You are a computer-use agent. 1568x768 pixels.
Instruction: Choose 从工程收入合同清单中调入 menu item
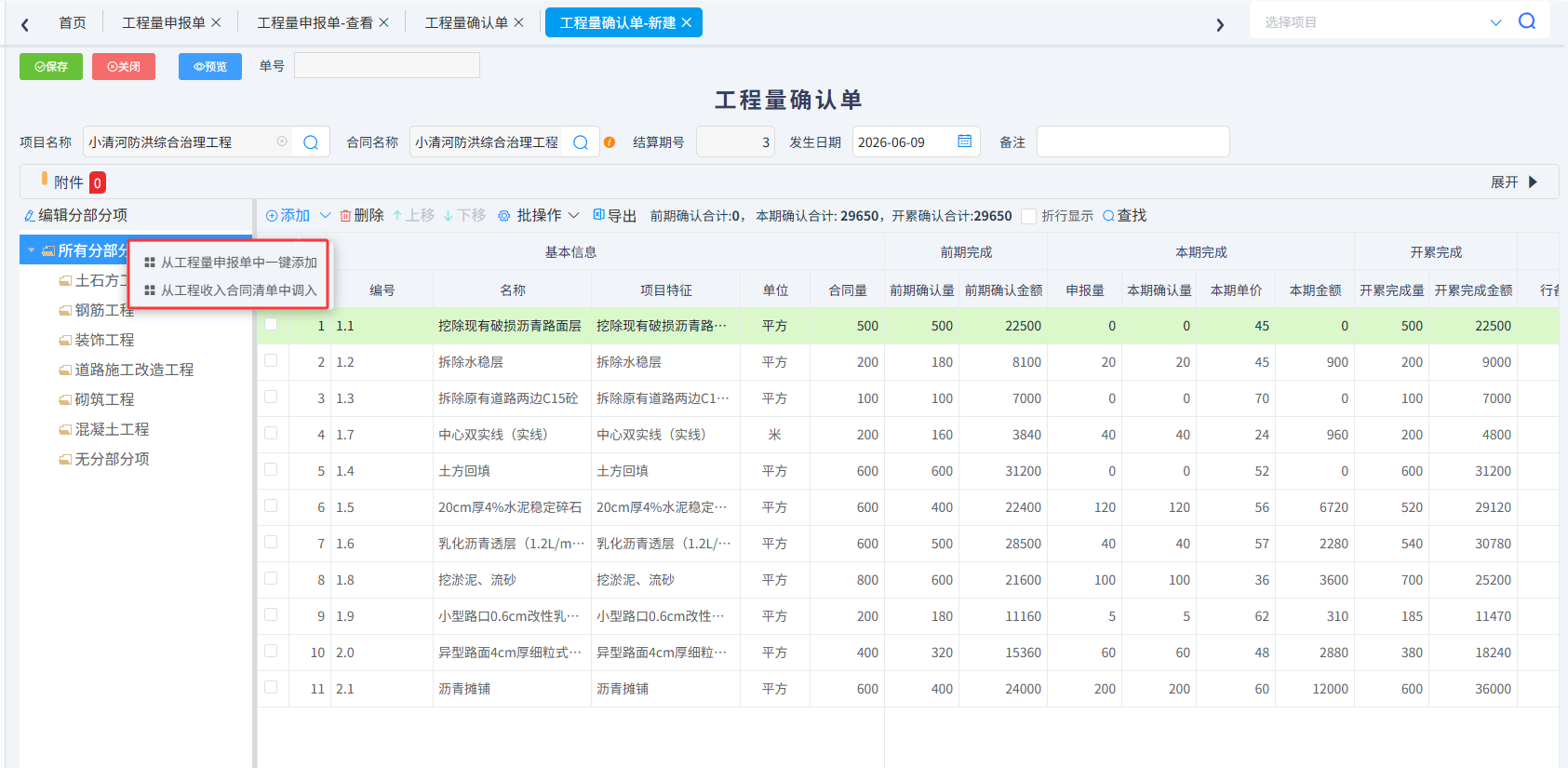231,290
